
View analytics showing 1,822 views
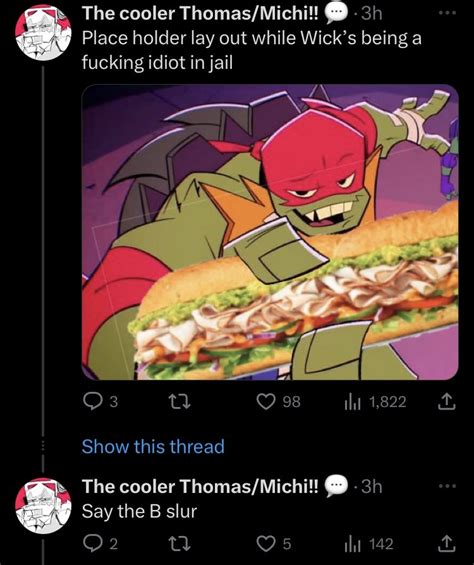(x=375, y=401)
